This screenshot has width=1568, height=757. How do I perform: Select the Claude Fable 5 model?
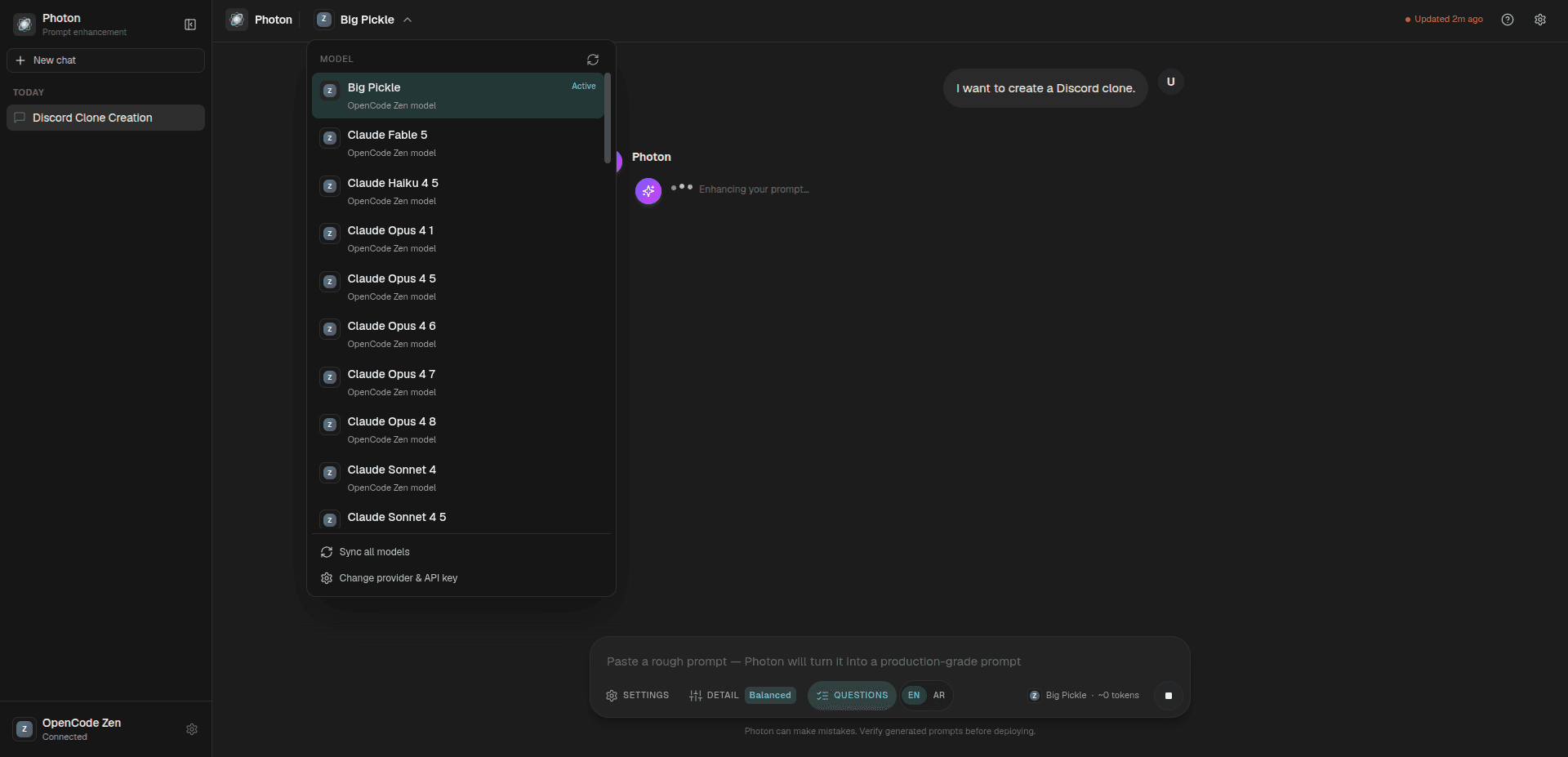(458, 143)
